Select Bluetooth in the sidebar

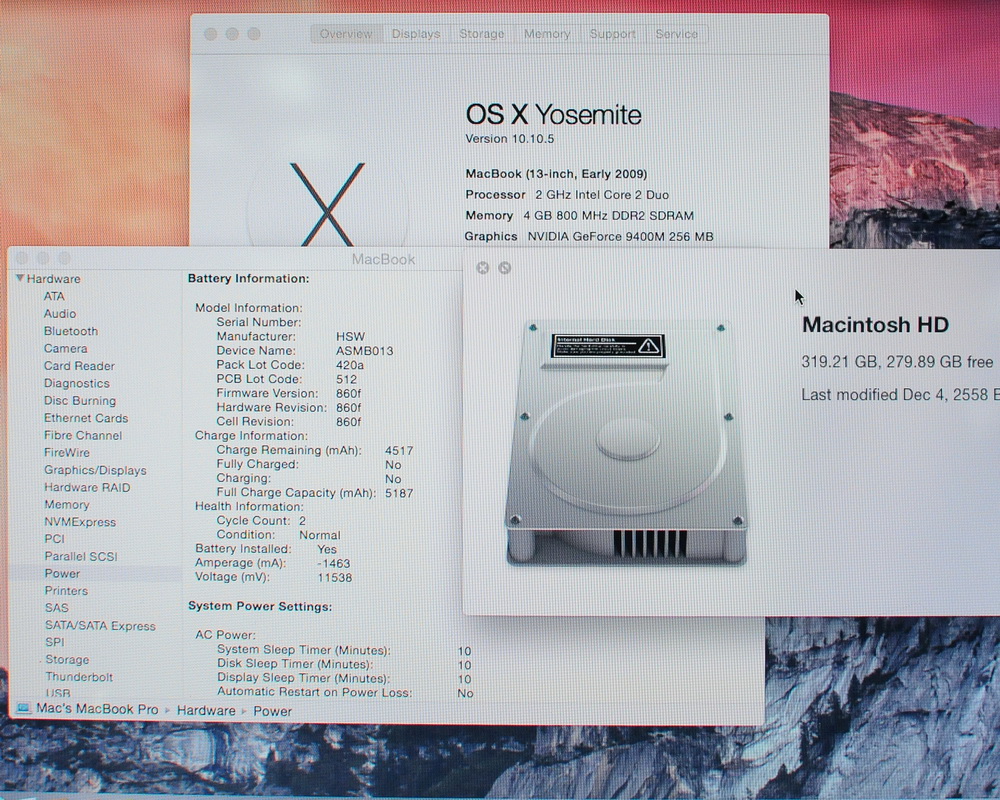point(71,331)
